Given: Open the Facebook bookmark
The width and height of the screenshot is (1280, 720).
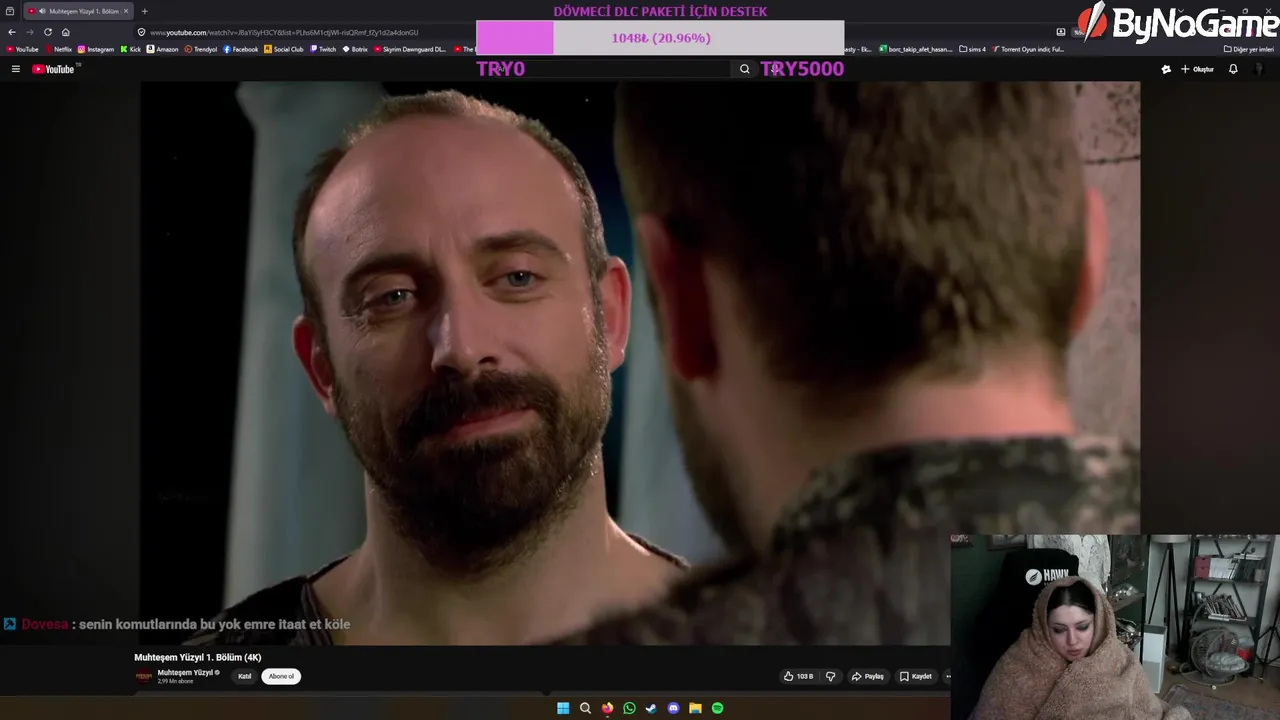Looking at the screenshot, I should pyautogui.click(x=241, y=49).
